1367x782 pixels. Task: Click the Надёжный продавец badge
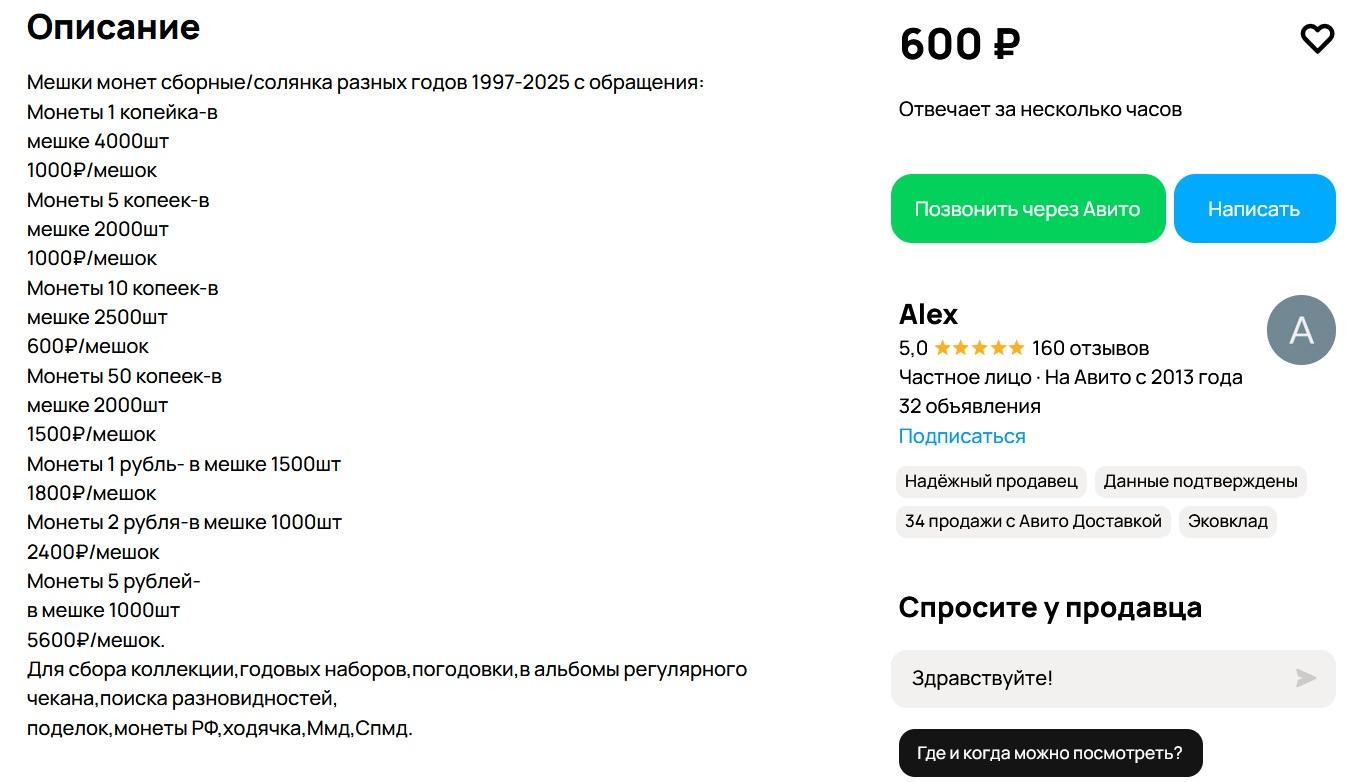tap(991, 481)
